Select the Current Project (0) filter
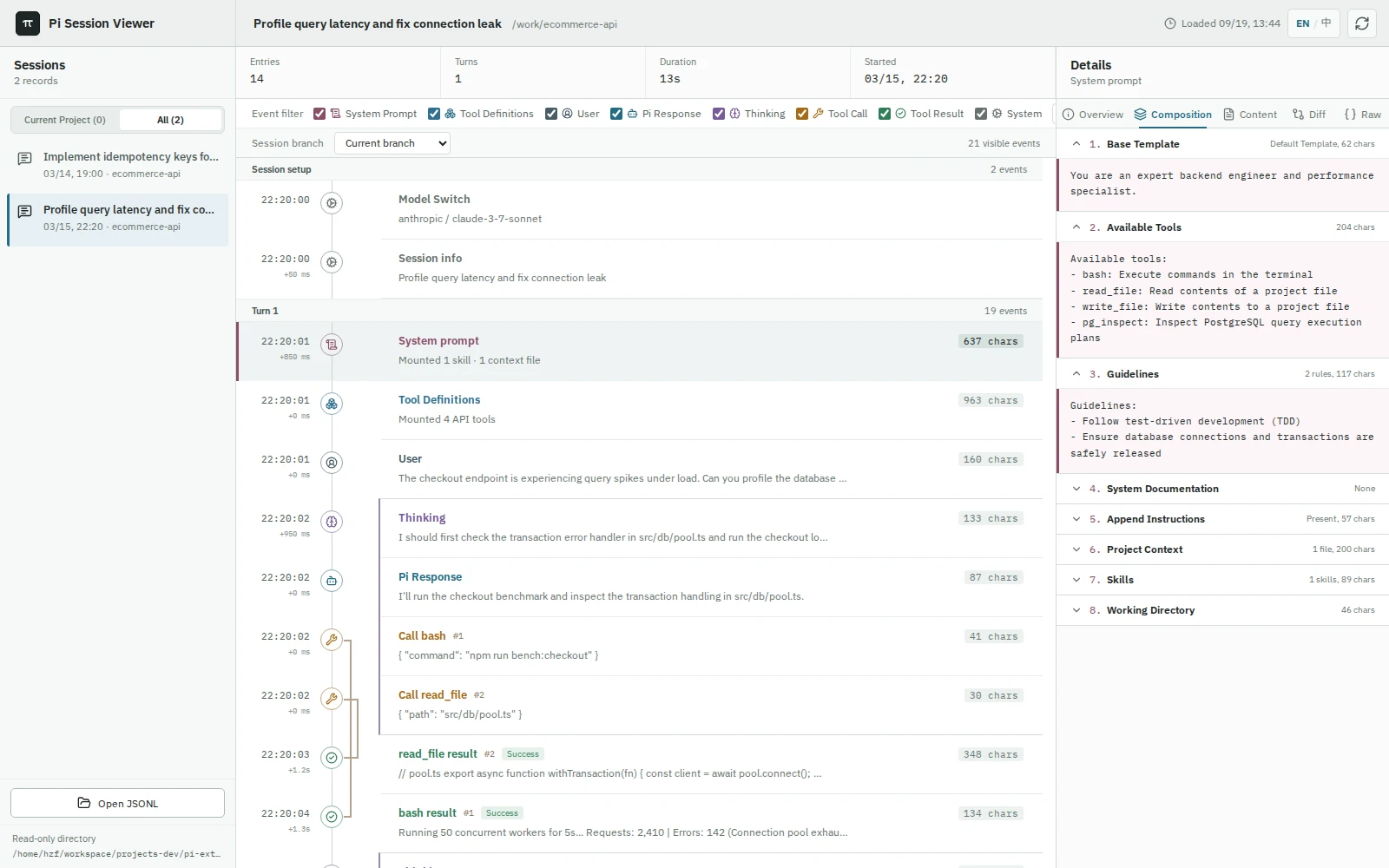1389x868 pixels. tap(65, 120)
